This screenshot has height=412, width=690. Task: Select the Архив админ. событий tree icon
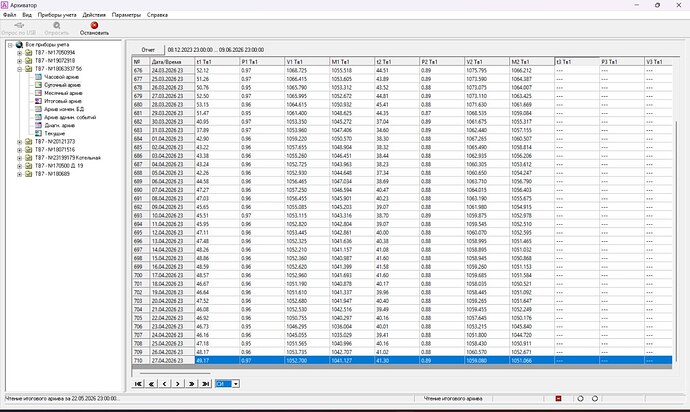pos(38,117)
